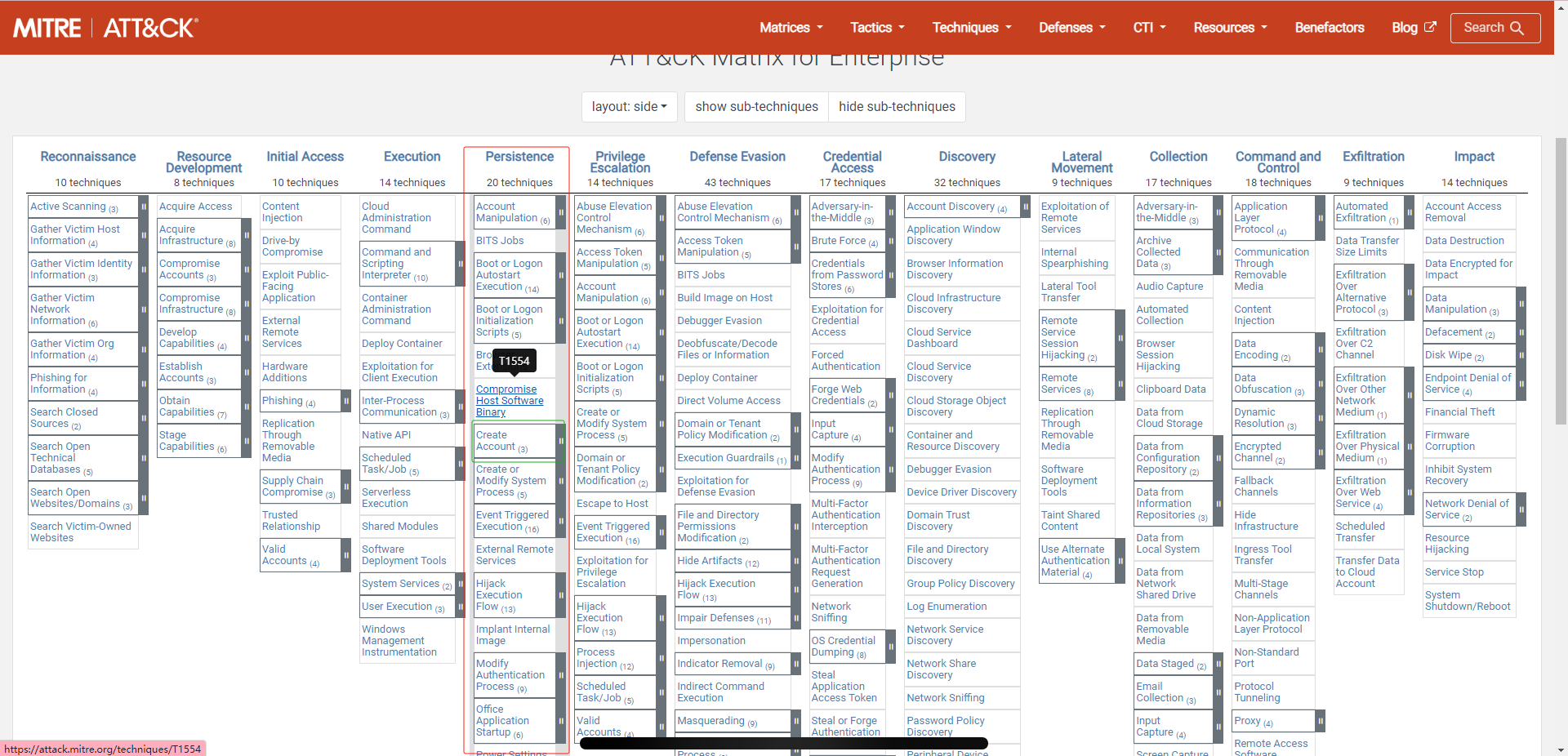Expand Command and Scripting Interpreter handle

(461, 264)
